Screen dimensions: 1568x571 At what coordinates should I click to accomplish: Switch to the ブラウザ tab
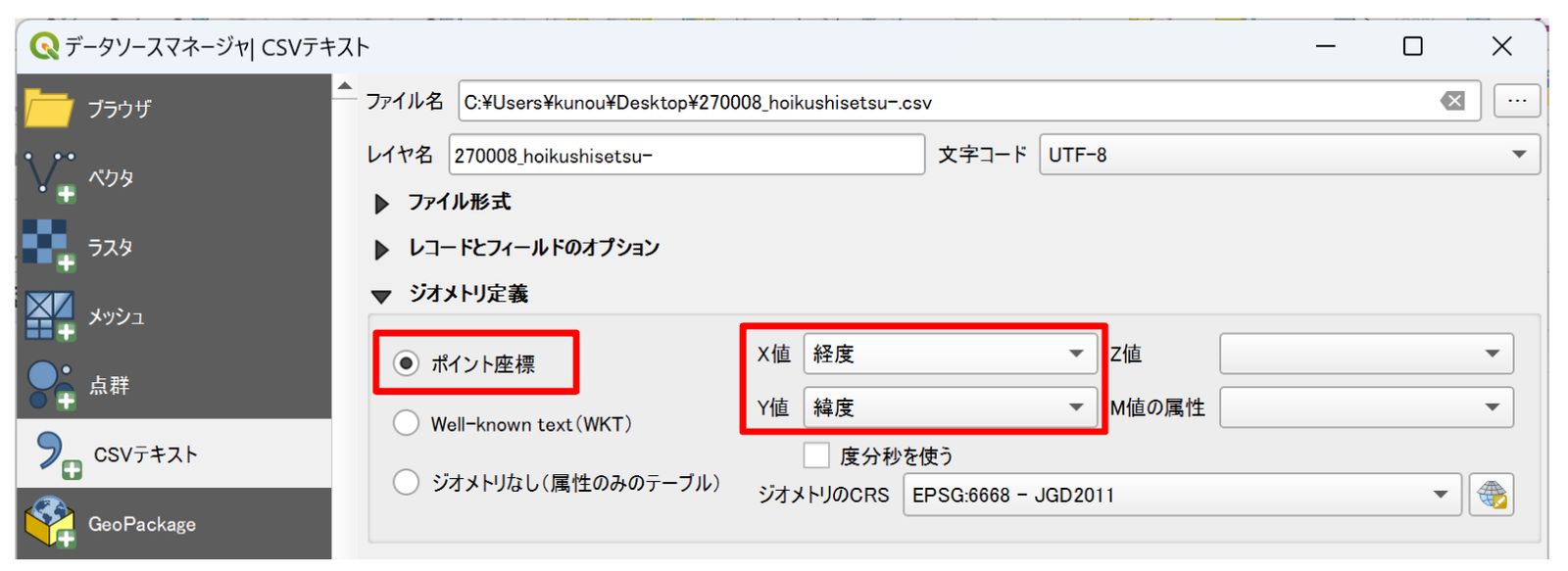coord(173,109)
